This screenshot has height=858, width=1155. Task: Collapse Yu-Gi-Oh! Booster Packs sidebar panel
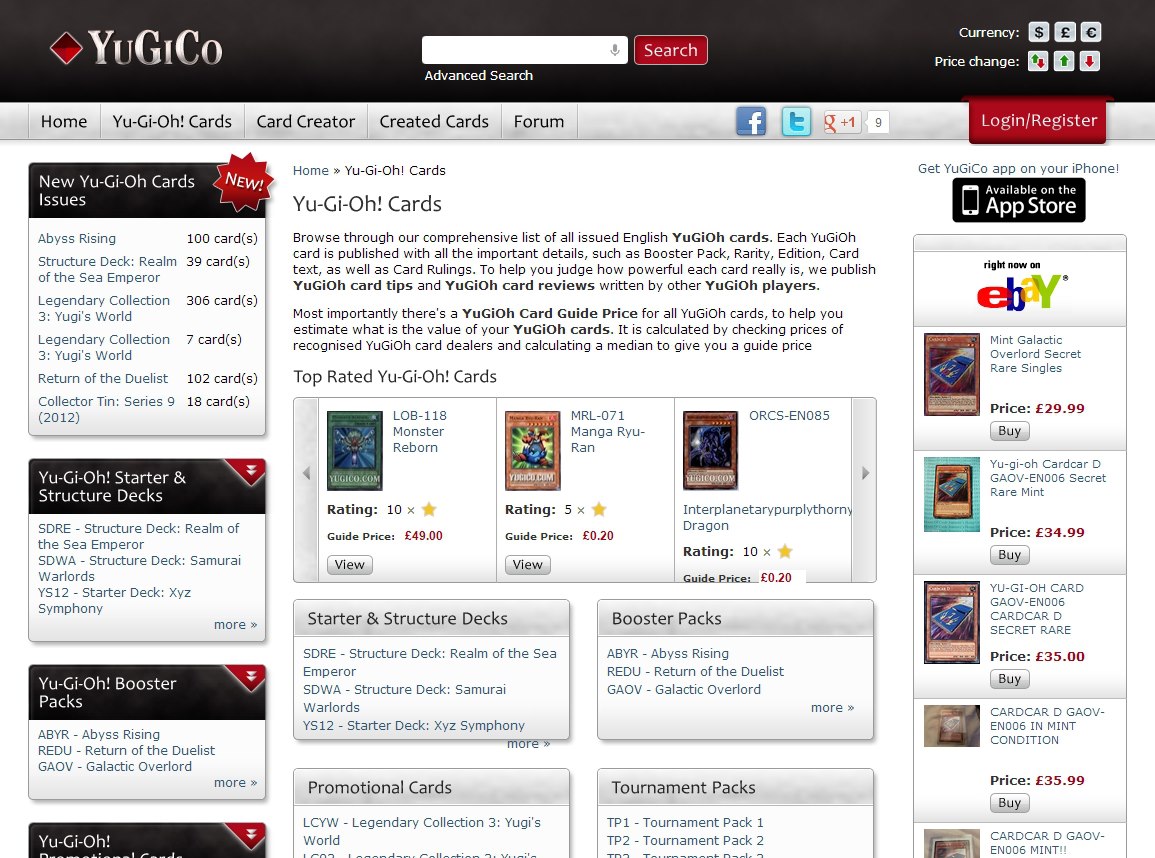coord(250,676)
